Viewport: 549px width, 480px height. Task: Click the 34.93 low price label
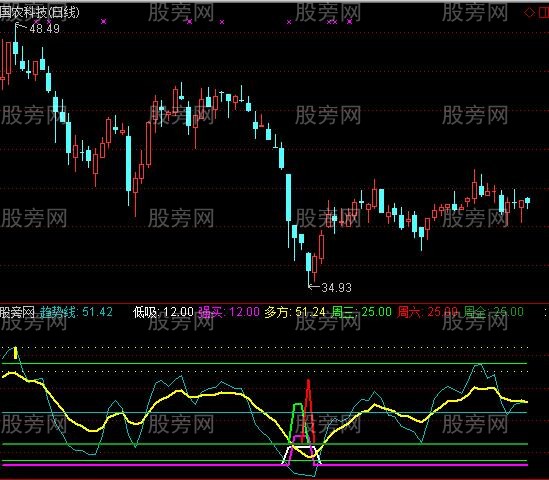(336, 288)
